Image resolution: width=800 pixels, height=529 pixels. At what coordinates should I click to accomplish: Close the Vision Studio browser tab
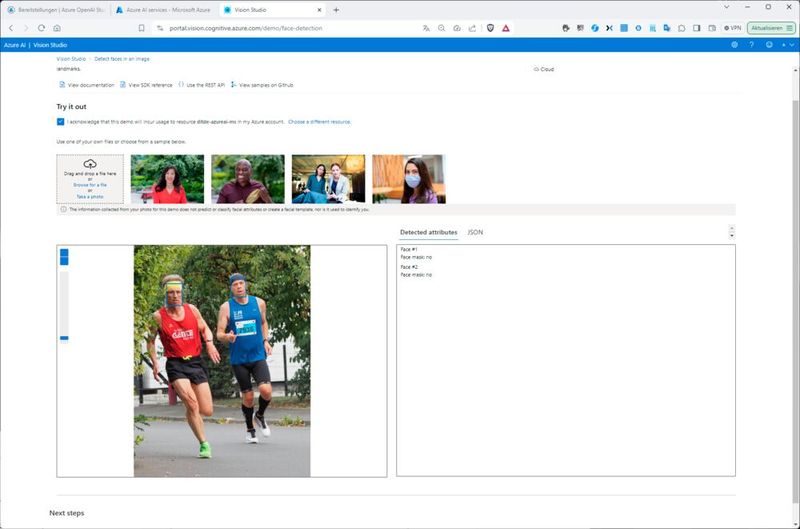(319, 10)
